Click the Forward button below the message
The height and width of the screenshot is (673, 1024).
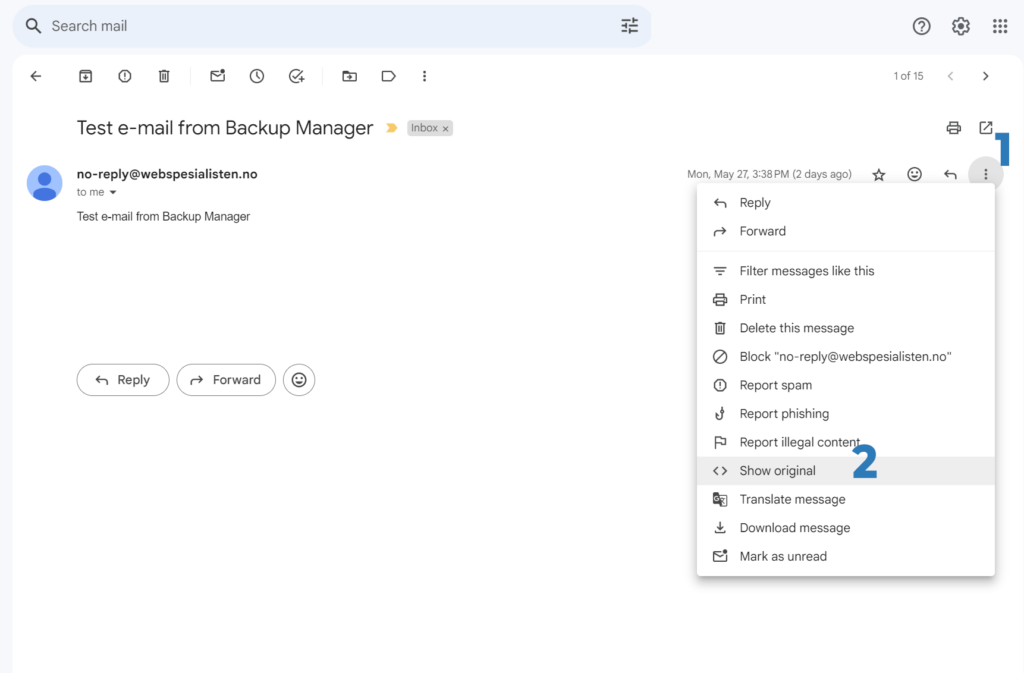[226, 380]
